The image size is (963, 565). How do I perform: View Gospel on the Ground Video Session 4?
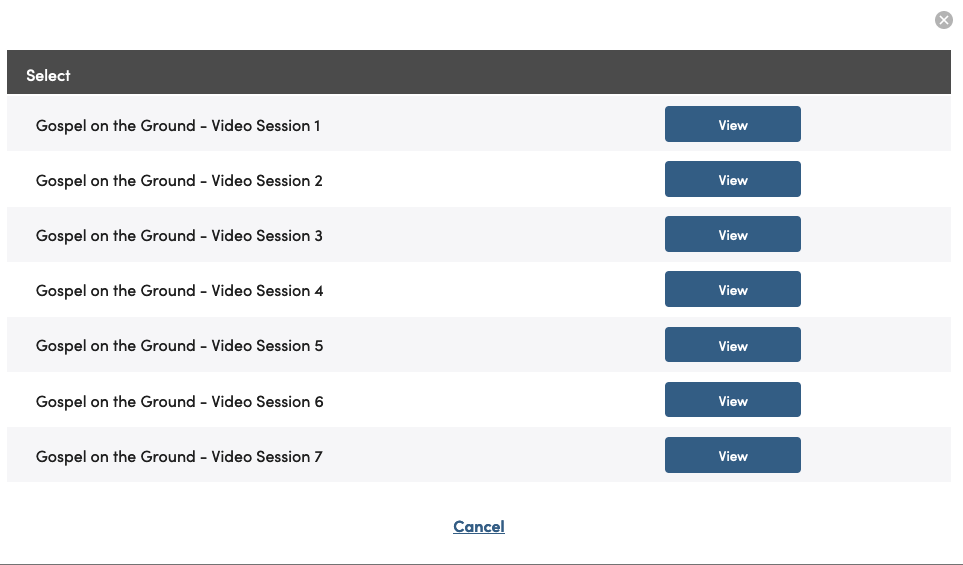click(x=733, y=289)
